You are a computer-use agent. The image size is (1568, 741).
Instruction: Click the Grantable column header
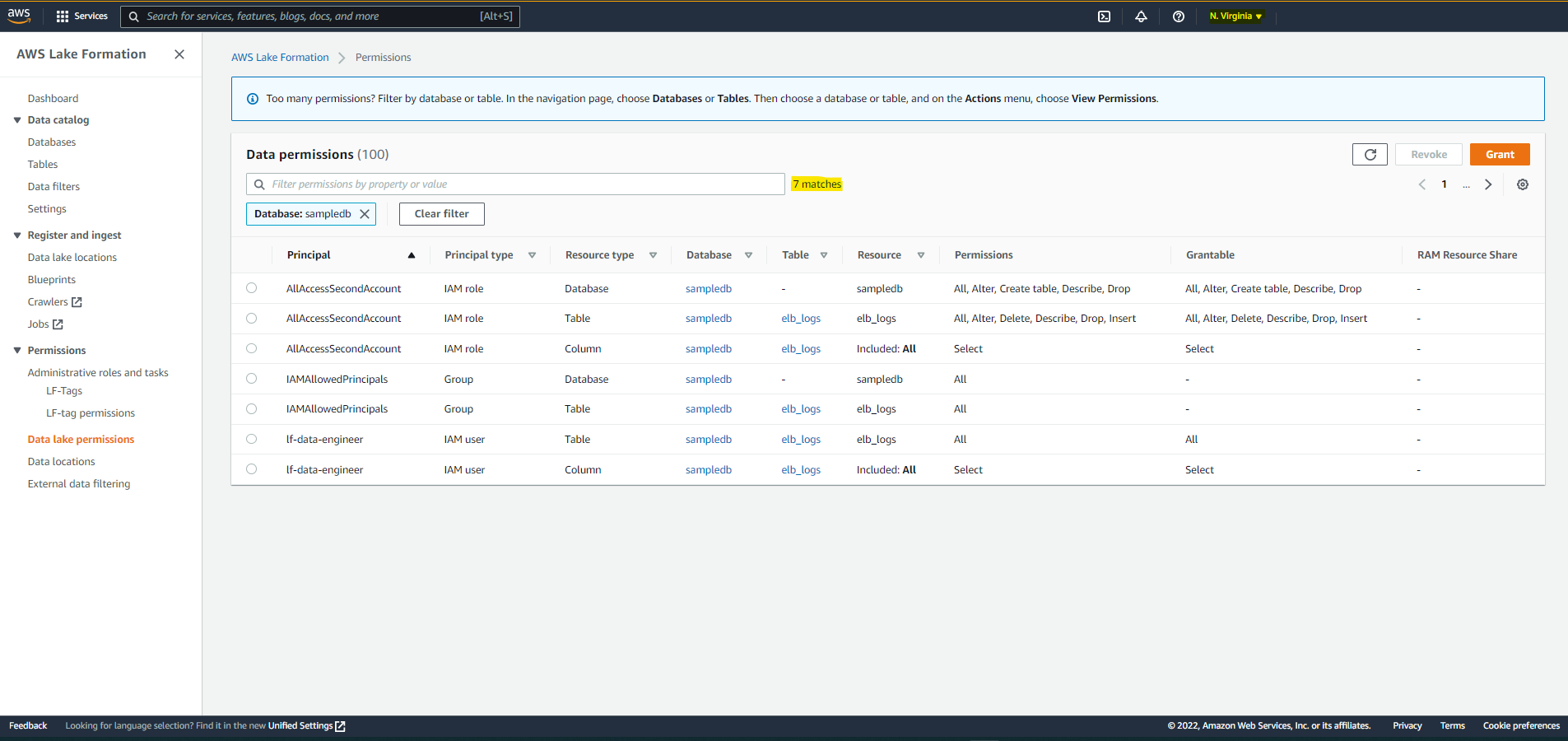point(1210,255)
